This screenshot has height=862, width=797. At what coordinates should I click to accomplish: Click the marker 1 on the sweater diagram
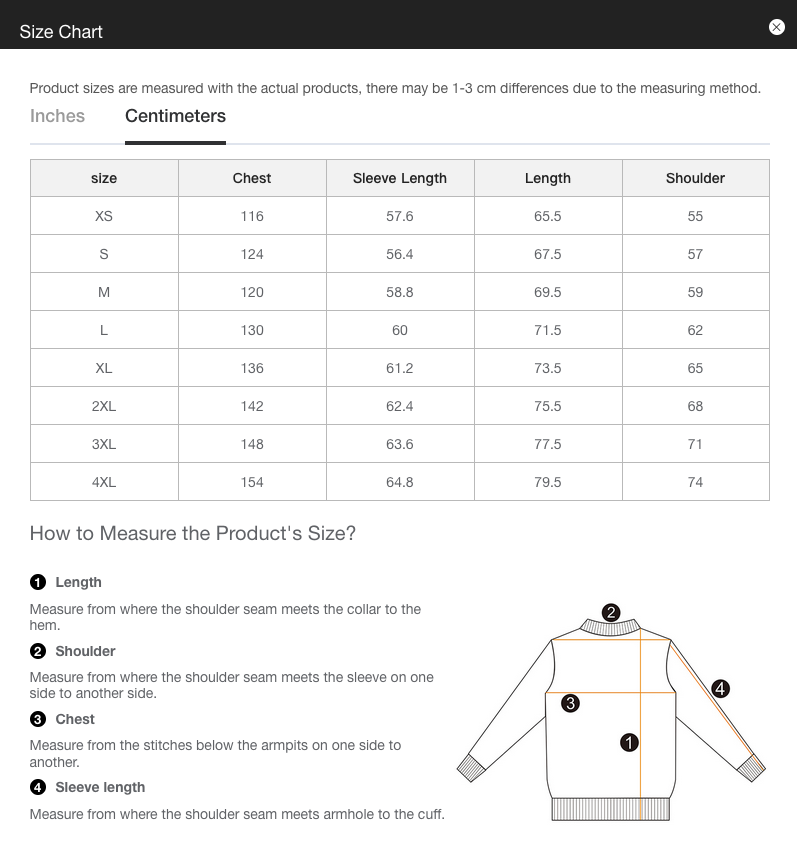628,742
